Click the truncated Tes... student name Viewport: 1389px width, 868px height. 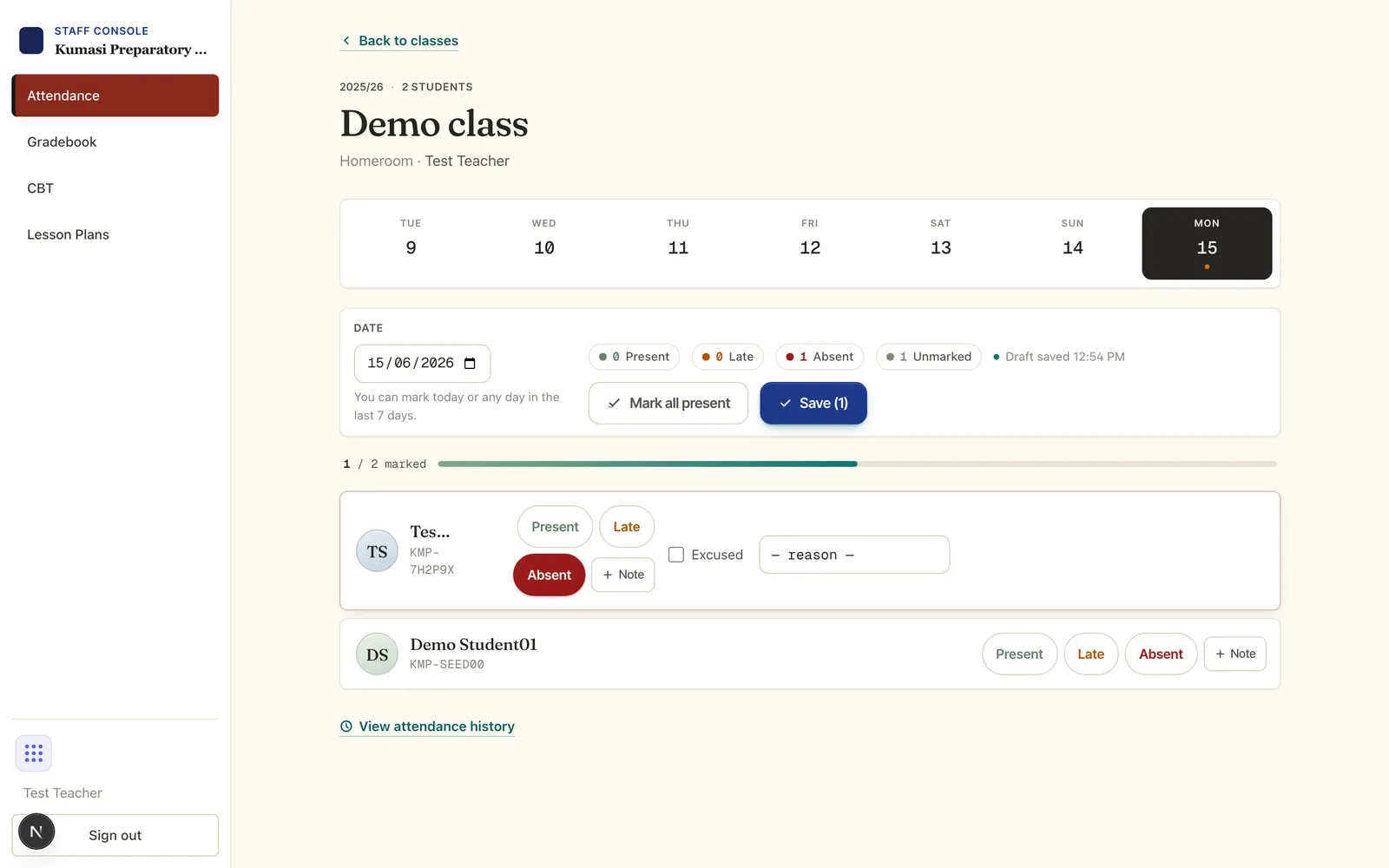(430, 531)
